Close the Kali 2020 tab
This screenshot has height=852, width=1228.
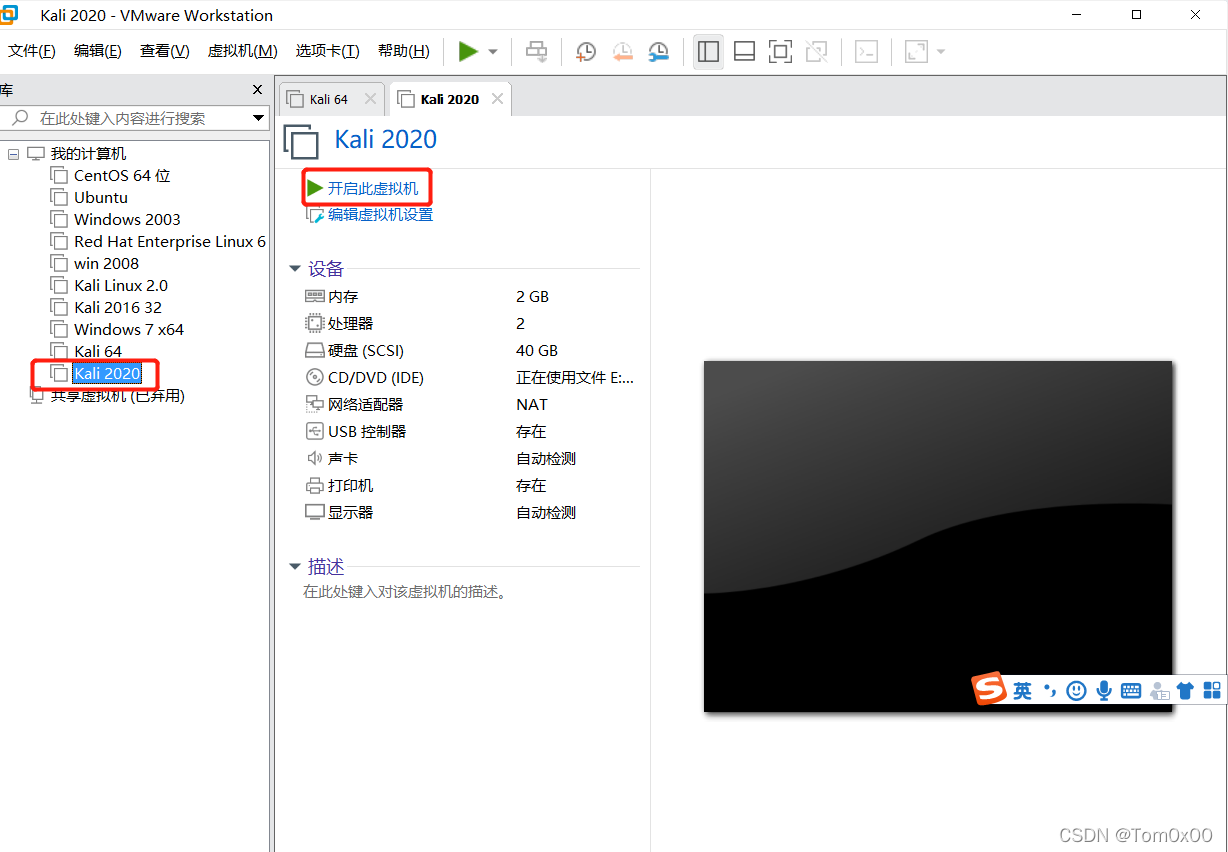pos(497,99)
